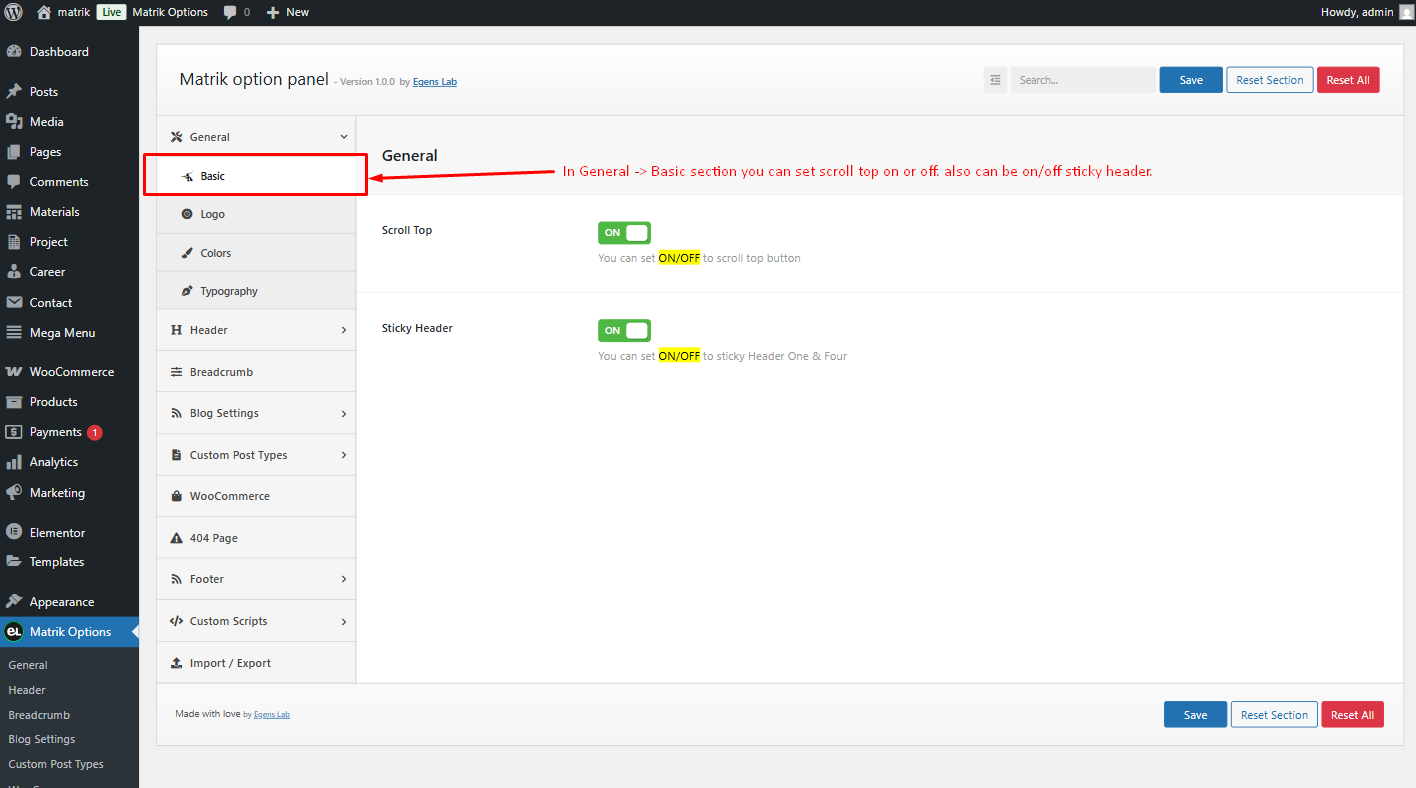
Task: Expand the Blog Settings arrow
Action: tap(344, 413)
